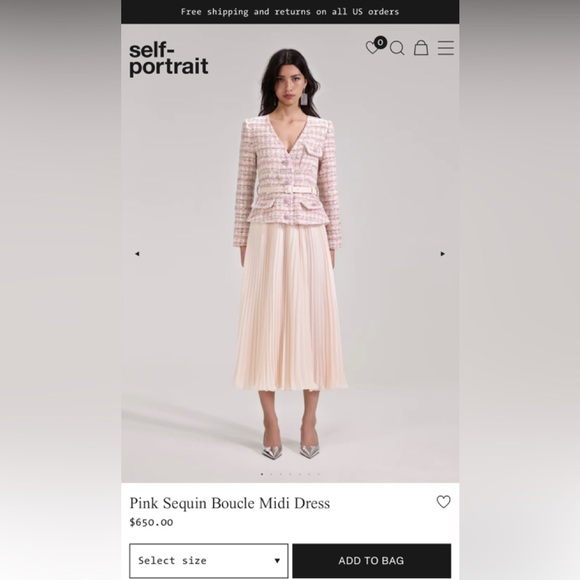
Task: Click the Pink Sequin Boucle Midi Dress title
Action: 229,503
